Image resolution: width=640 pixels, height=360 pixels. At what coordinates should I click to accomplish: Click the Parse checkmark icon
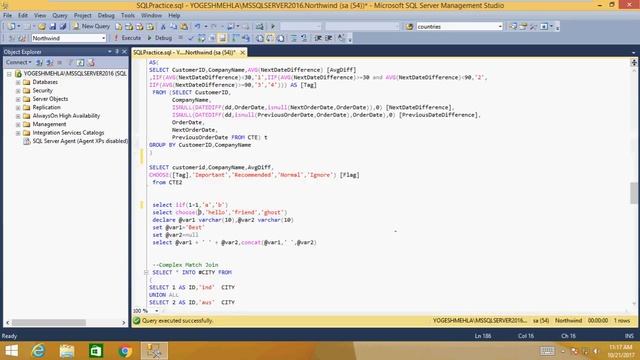191,38
